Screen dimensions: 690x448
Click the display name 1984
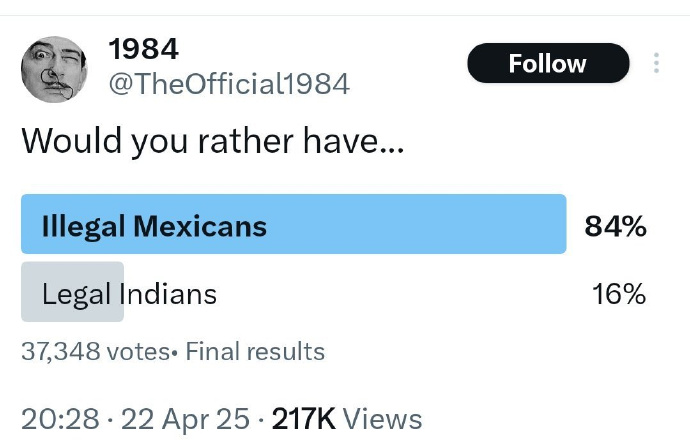pyautogui.click(x=143, y=49)
